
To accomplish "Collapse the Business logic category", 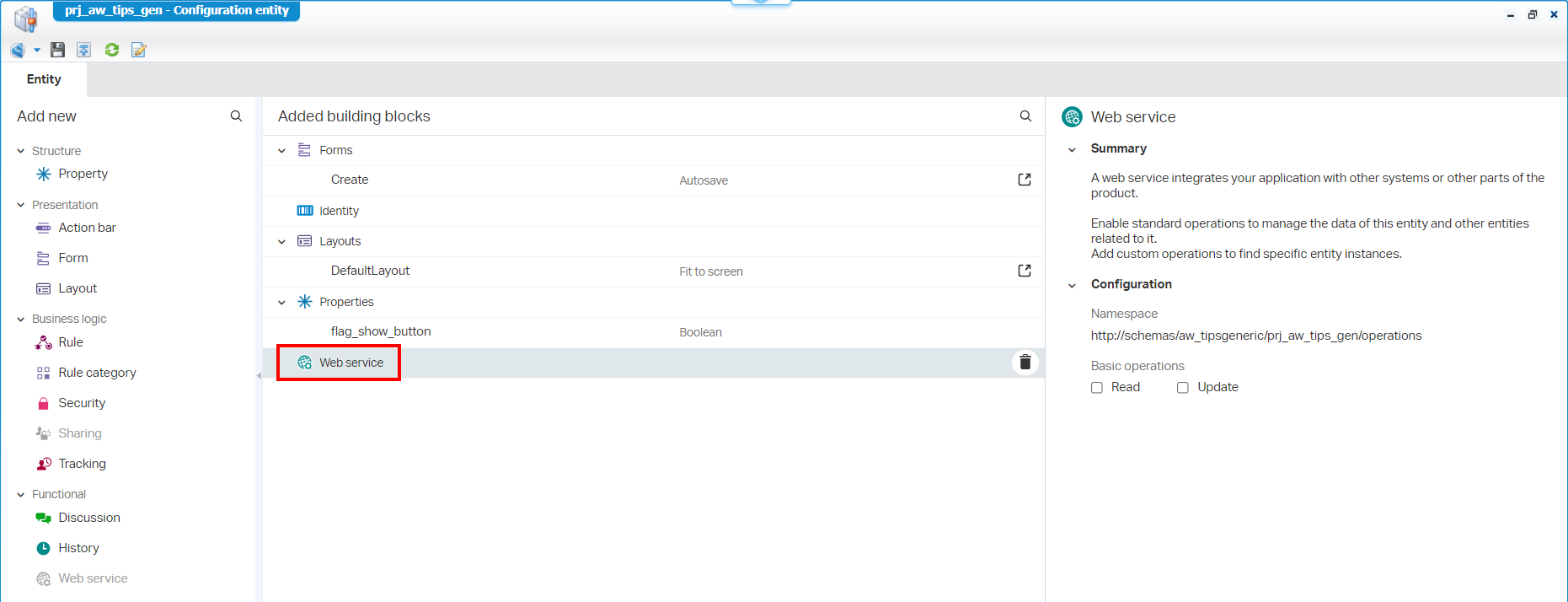I will [x=21, y=320].
